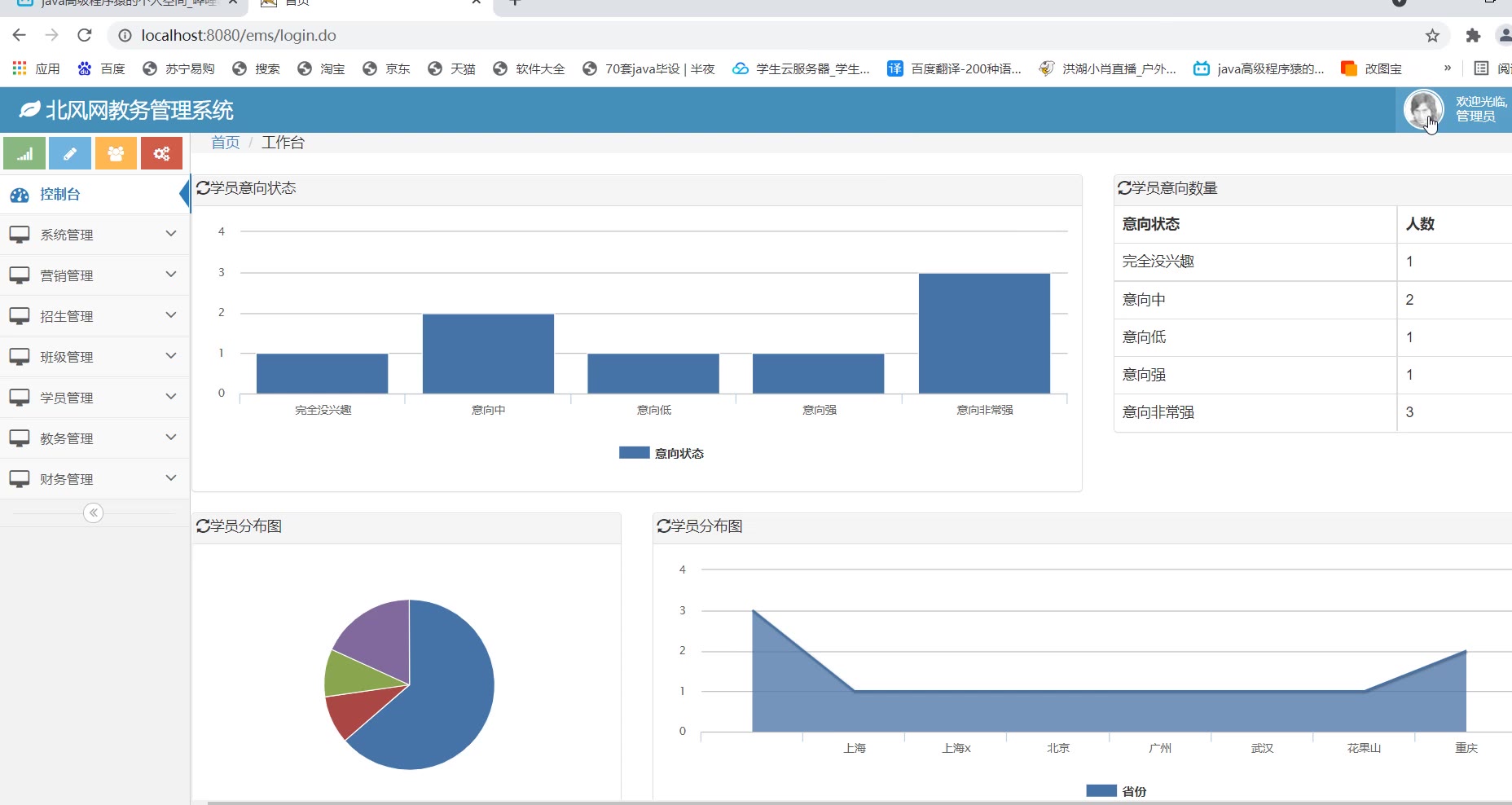1512x805 pixels.
Task: Click the monitor icon next to 招生管理
Action: click(x=20, y=316)
